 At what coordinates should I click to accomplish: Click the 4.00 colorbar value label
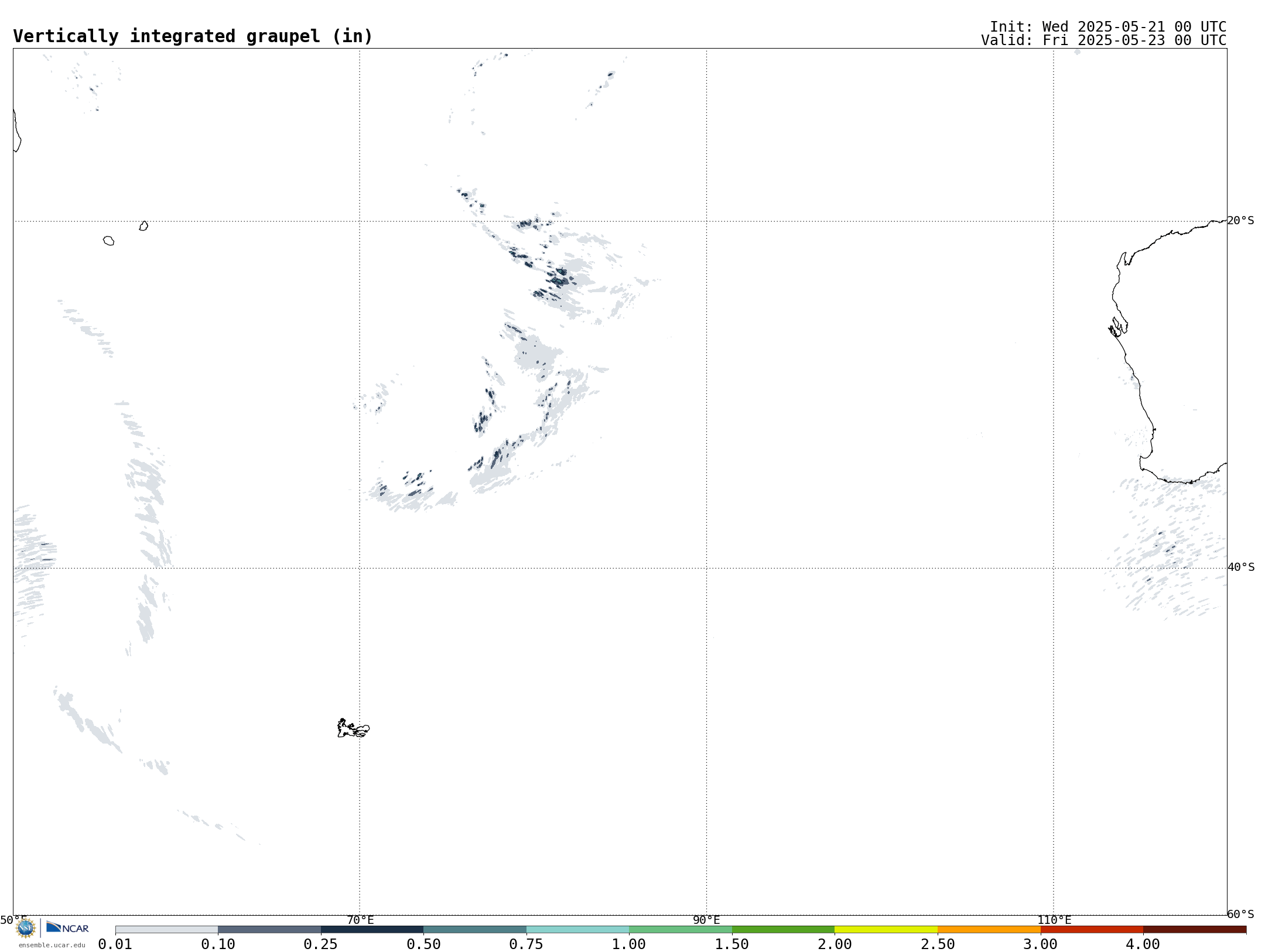coord(1143,944)
